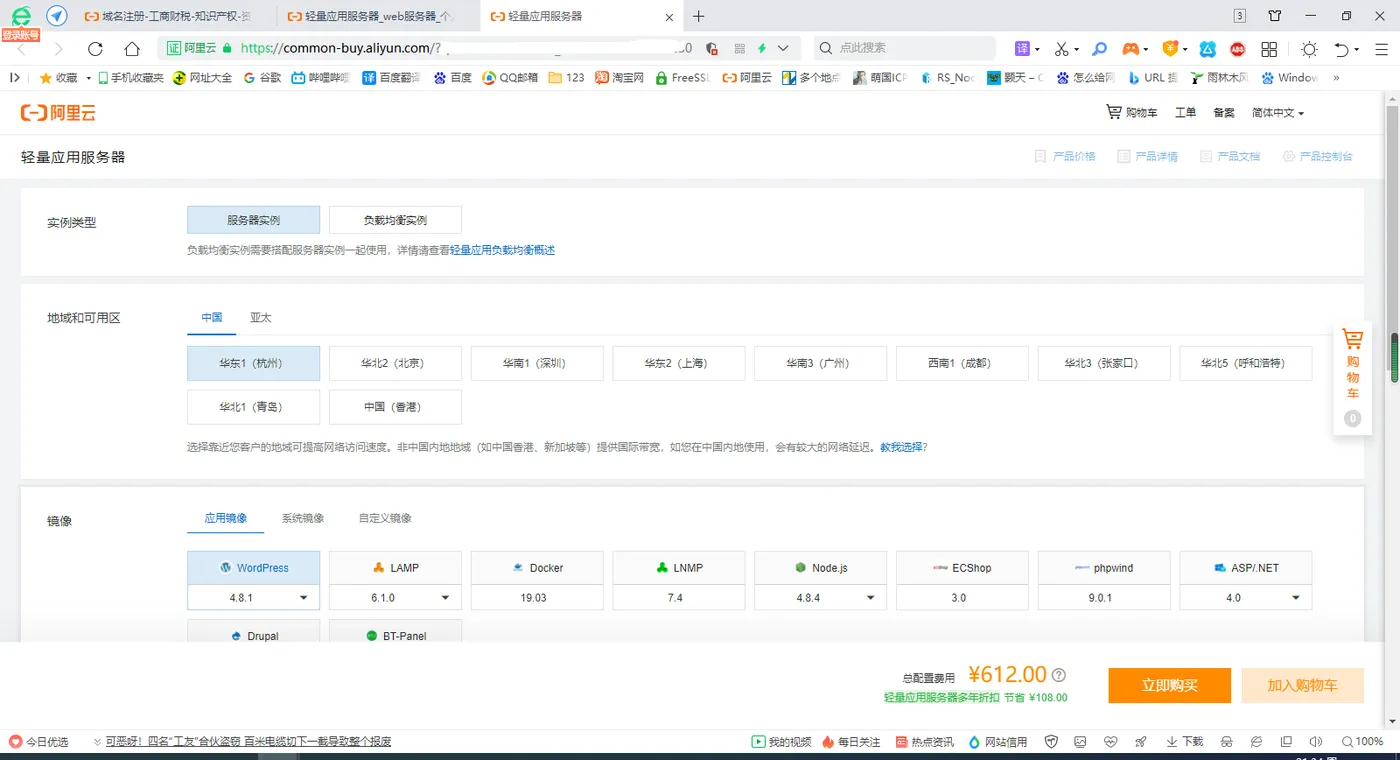Choose region 华南1（深圳）
The height and width of the screenshot is (760, 1400).
coord(537,363)
